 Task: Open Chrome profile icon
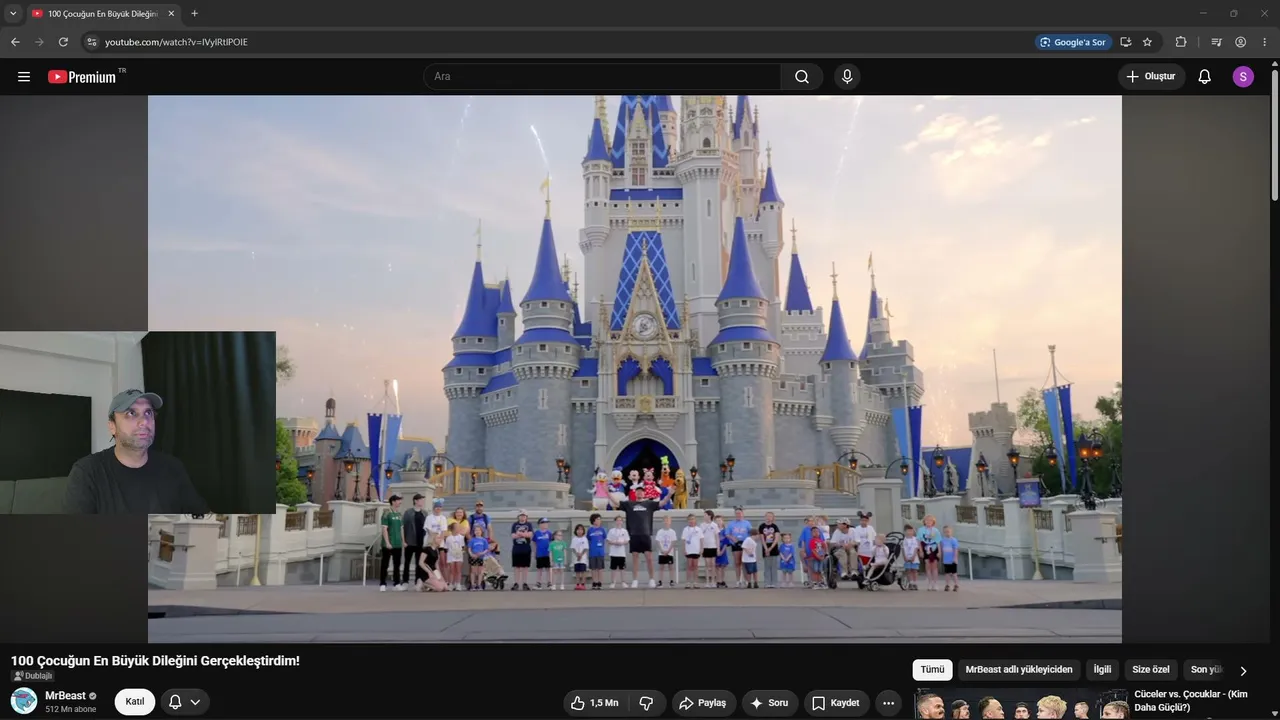(x=1240, y=42)
